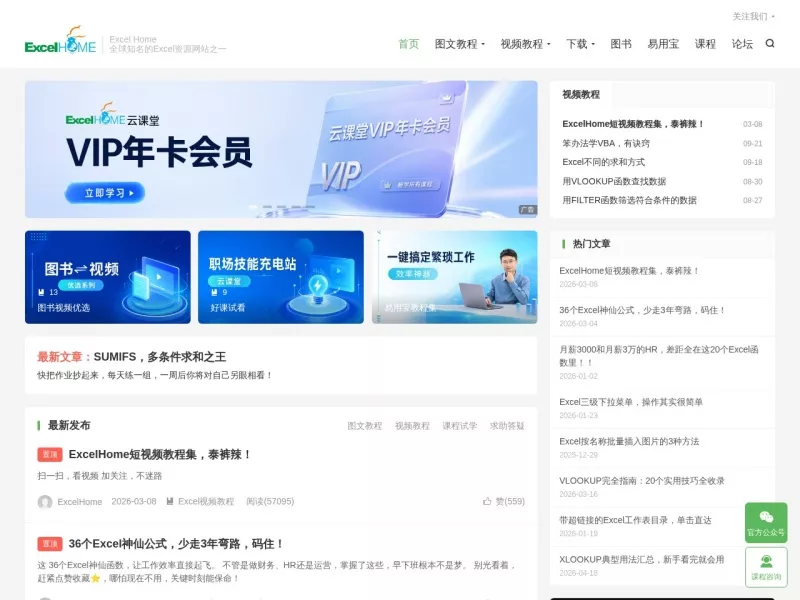Open 课程 in navigation
800x600 pixels.
click(705, 44)
